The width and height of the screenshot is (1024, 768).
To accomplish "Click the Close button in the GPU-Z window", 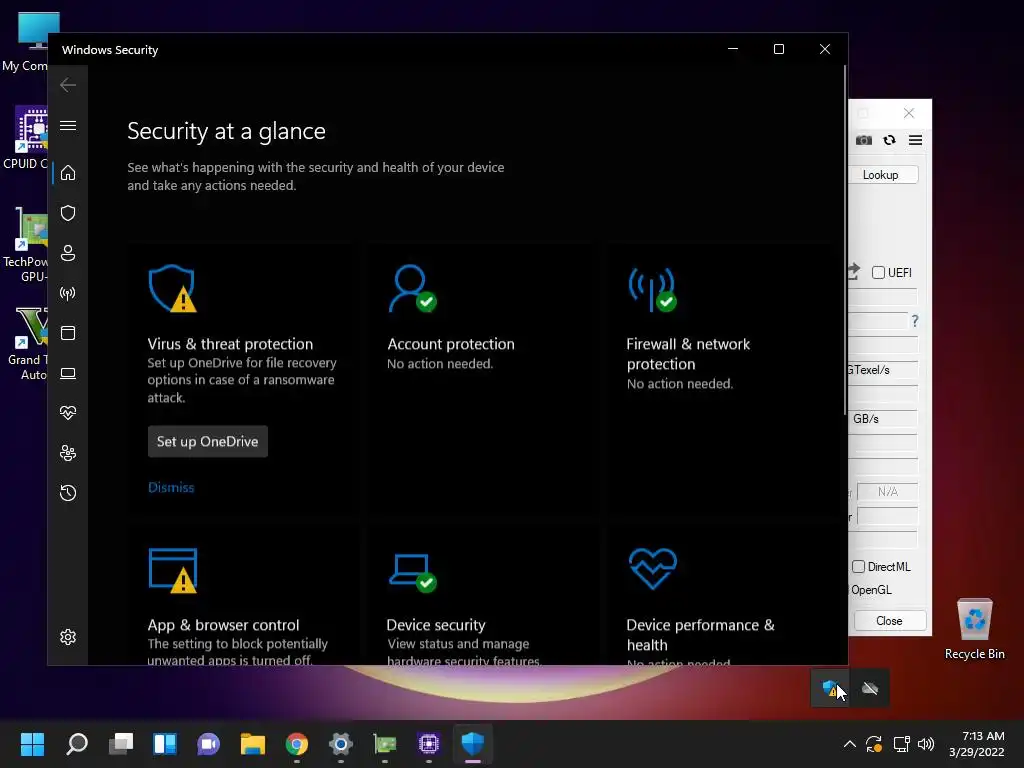I will click(x=889, y=620).
